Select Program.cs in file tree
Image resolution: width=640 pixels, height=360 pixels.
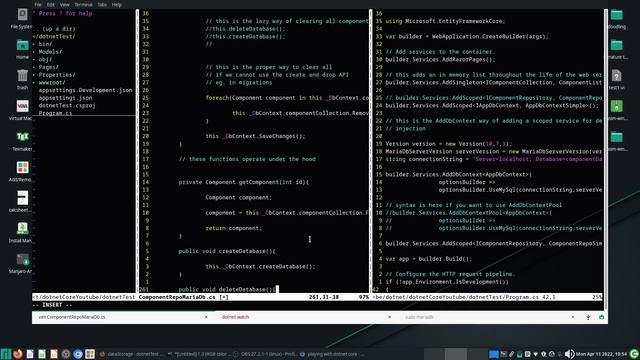coord(55,113)
